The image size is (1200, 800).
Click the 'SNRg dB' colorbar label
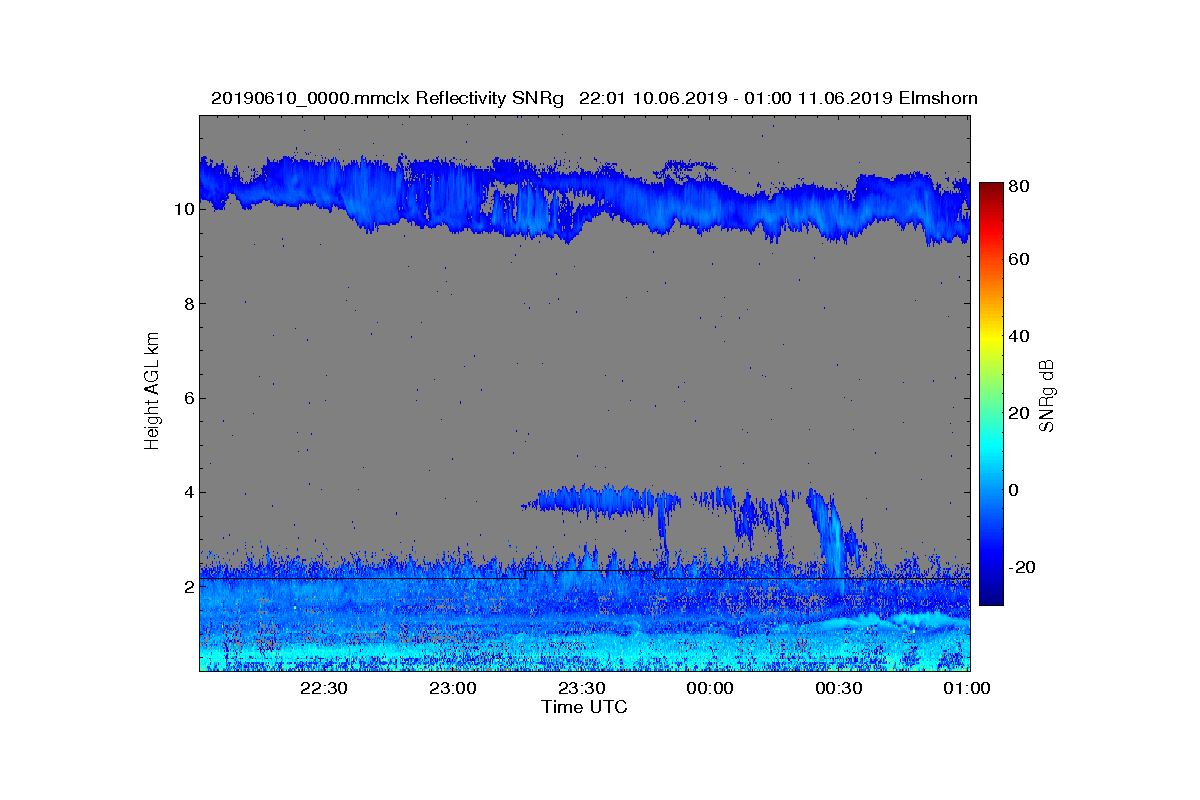tap(1047, 395)
